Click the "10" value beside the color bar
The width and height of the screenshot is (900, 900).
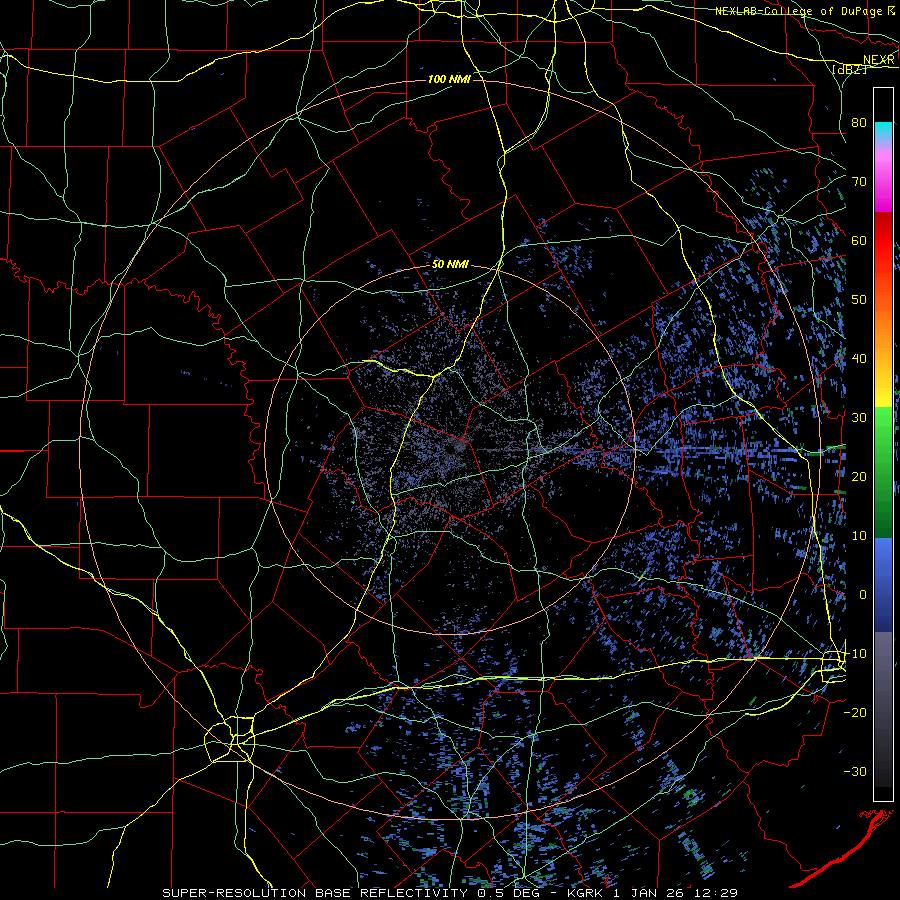859,536
